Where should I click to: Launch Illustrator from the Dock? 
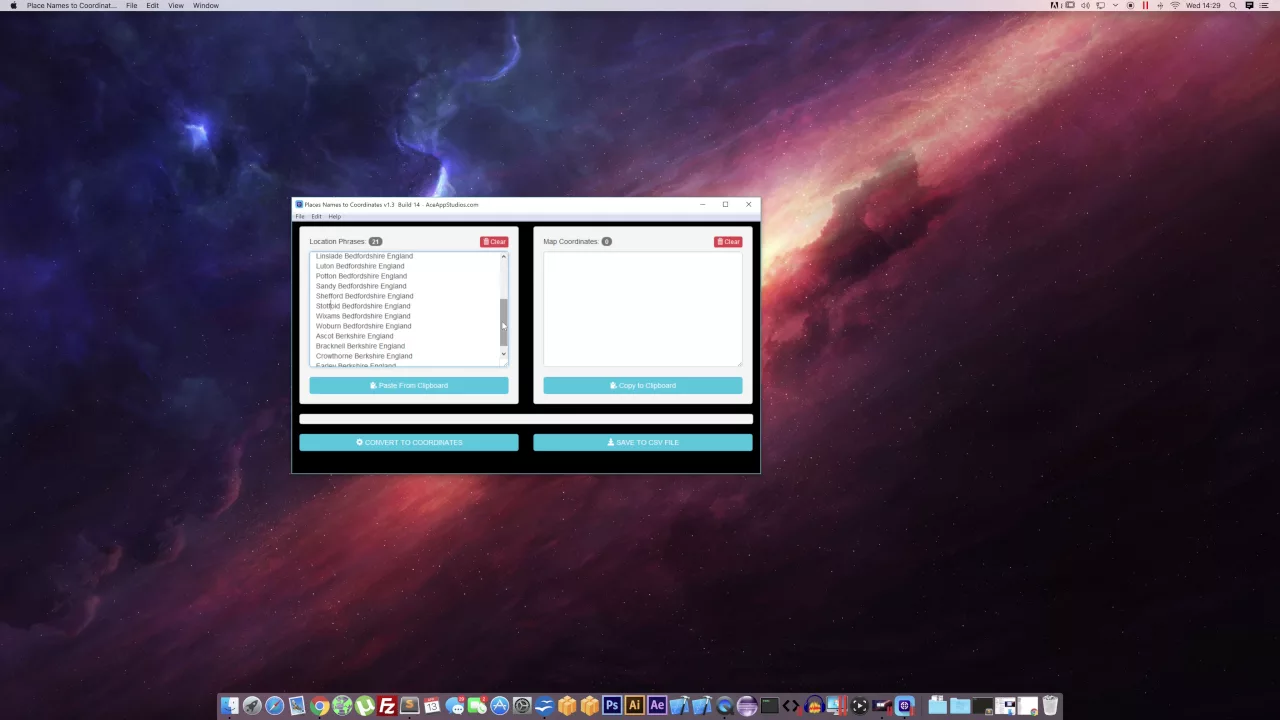[634, 705]
